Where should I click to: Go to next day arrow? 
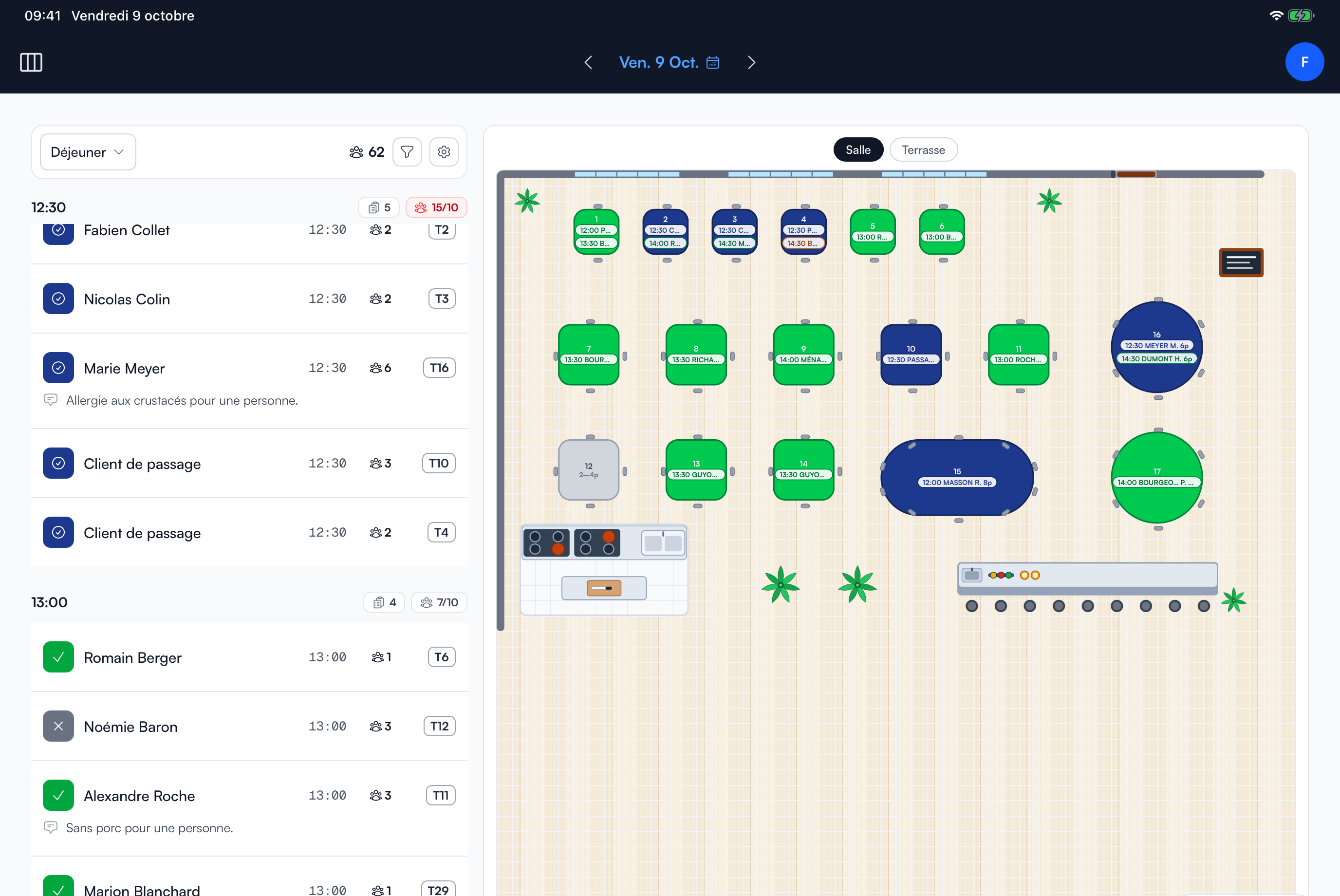pos(751,62)
